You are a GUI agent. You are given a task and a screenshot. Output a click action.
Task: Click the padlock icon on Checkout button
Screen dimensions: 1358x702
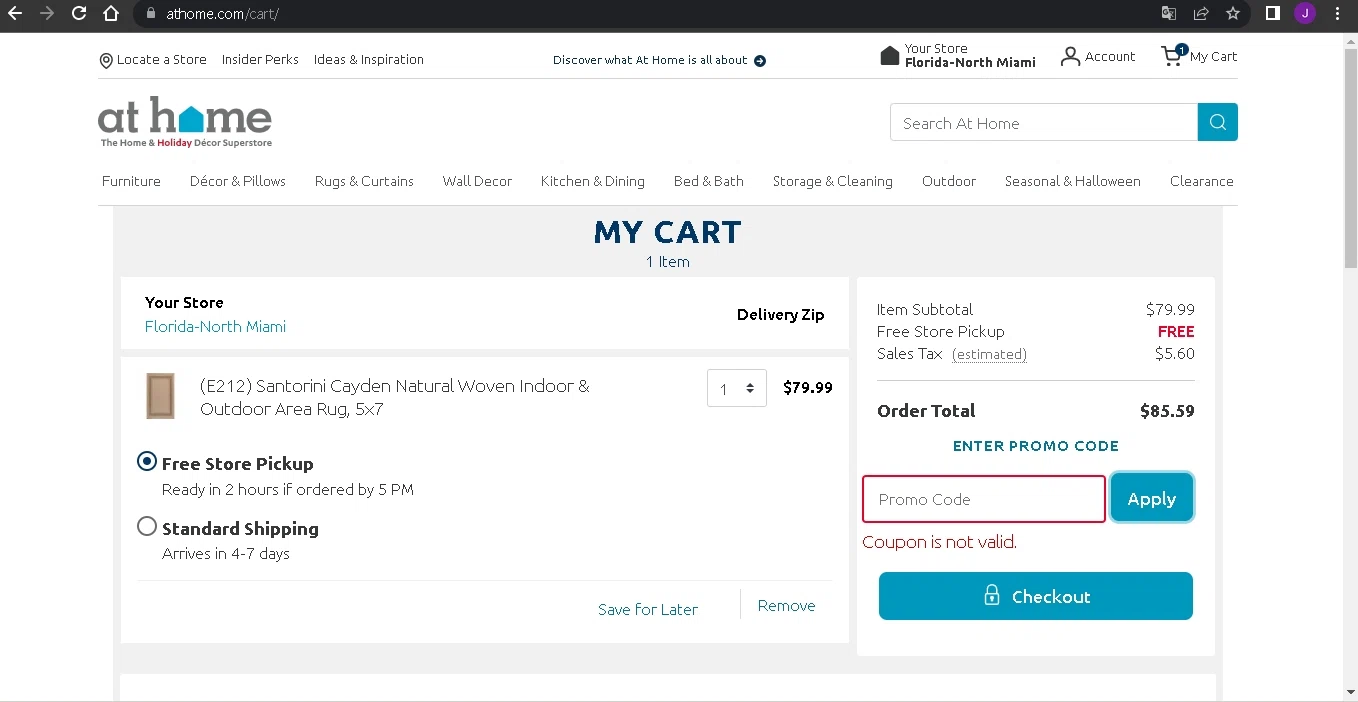tap(991, 596)
